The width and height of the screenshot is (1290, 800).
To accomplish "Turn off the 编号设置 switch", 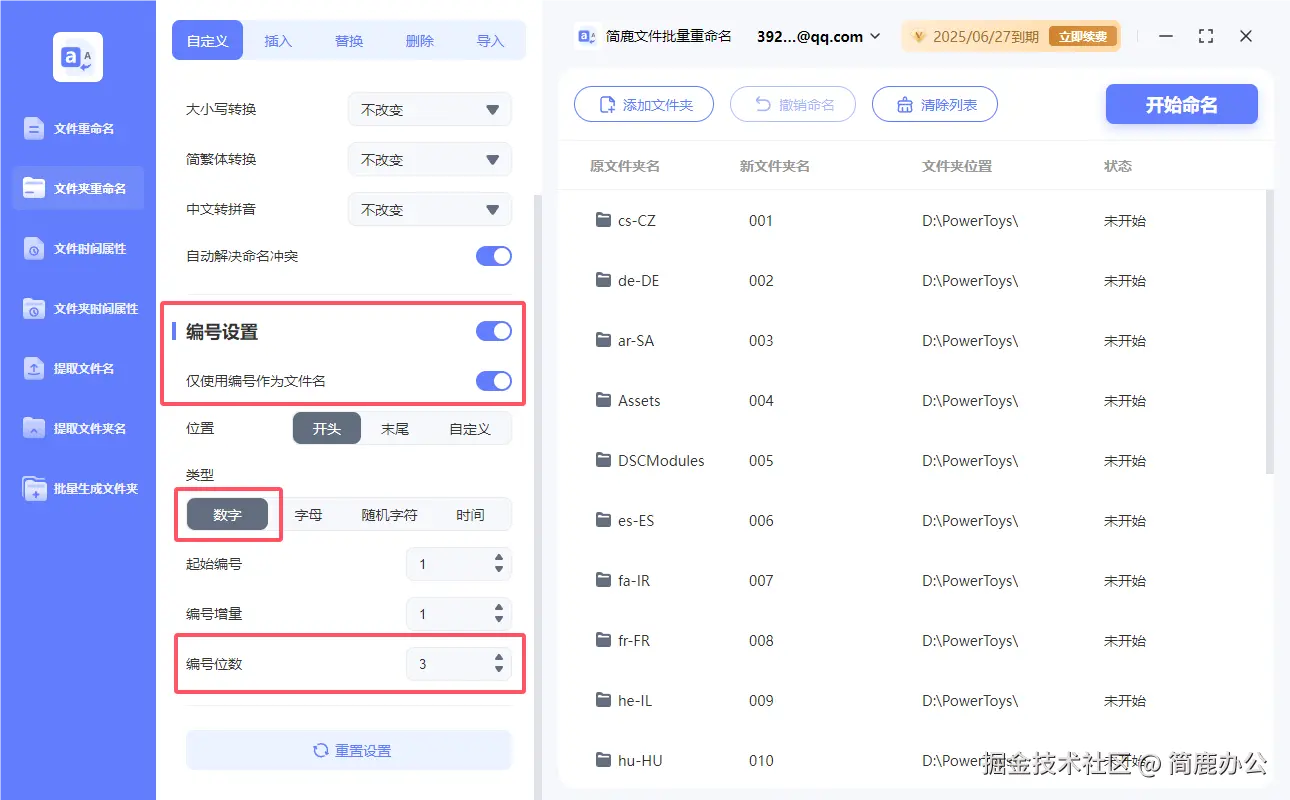I will click(x=493, y=331).
